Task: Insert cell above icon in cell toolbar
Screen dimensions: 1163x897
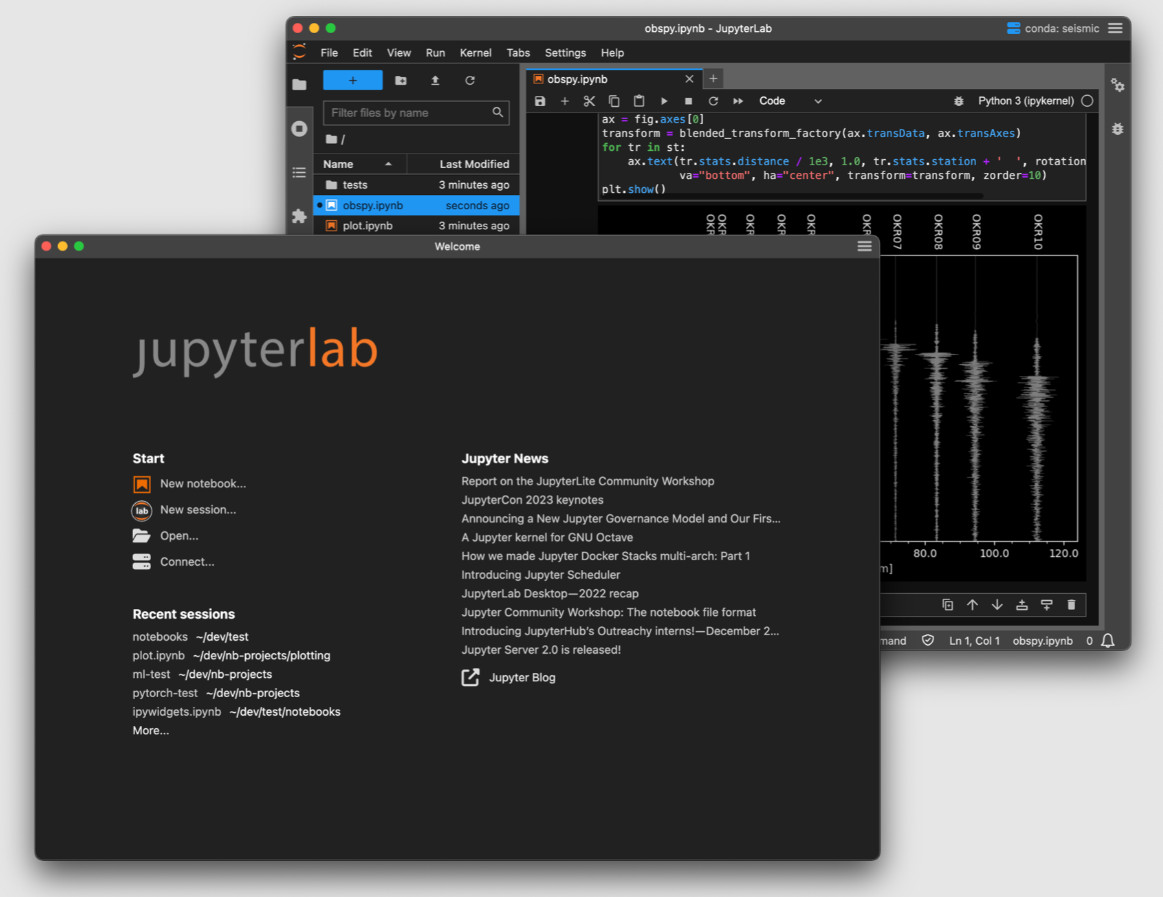Action: [1021, 605]
